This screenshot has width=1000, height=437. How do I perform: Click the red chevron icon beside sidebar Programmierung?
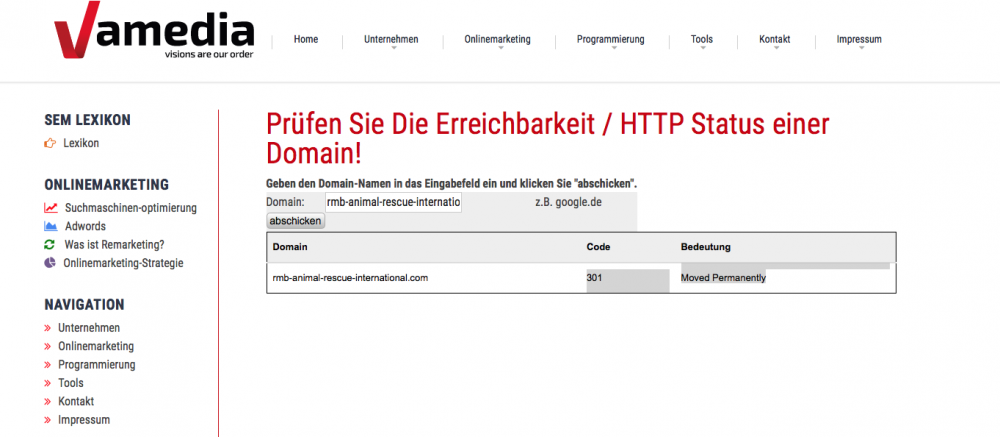point(48,365)
